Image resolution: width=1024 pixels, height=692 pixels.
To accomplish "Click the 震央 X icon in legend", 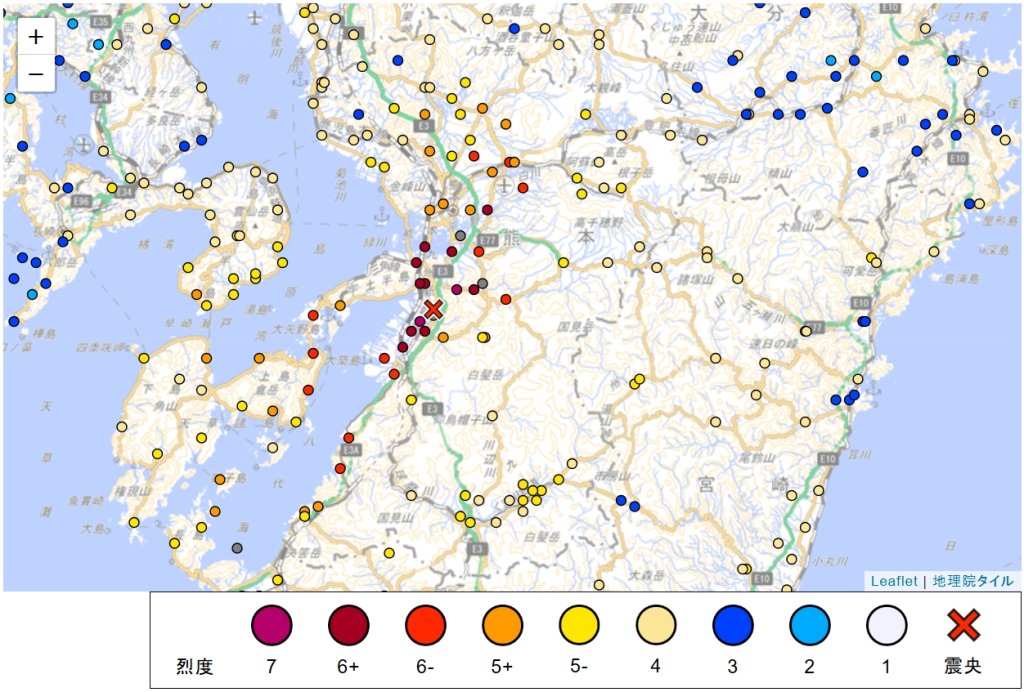I will (964, 625).
